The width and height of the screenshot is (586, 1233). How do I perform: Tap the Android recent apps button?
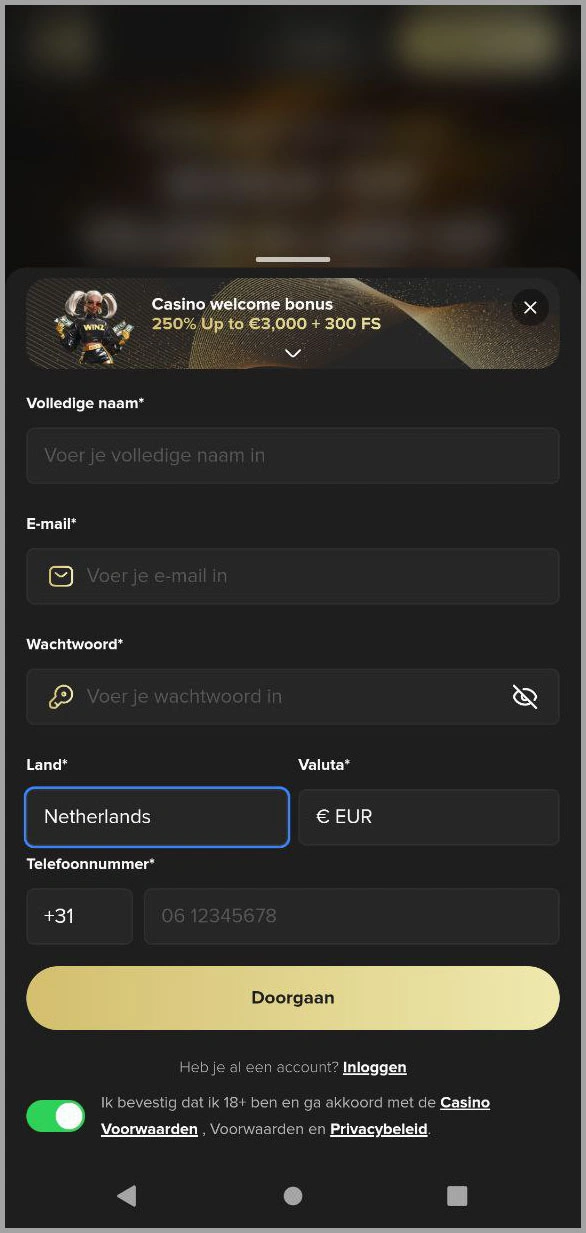pyautogui.click(x=457, y=1195)
